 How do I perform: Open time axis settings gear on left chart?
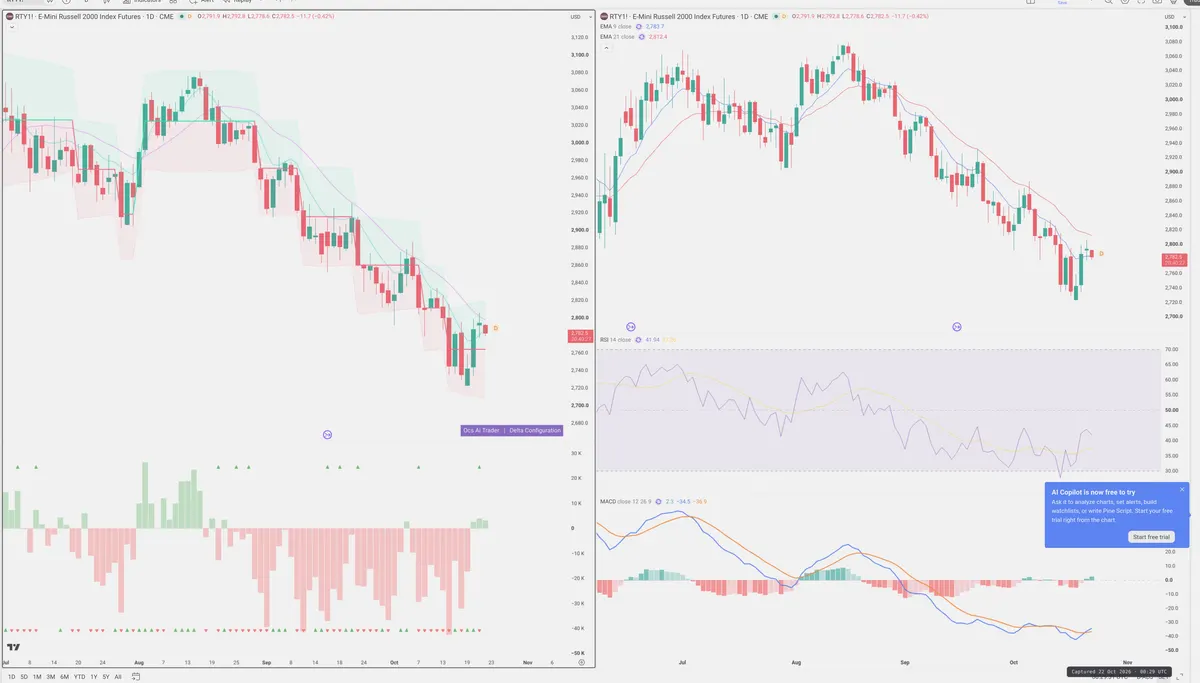(x=580, y=661)
